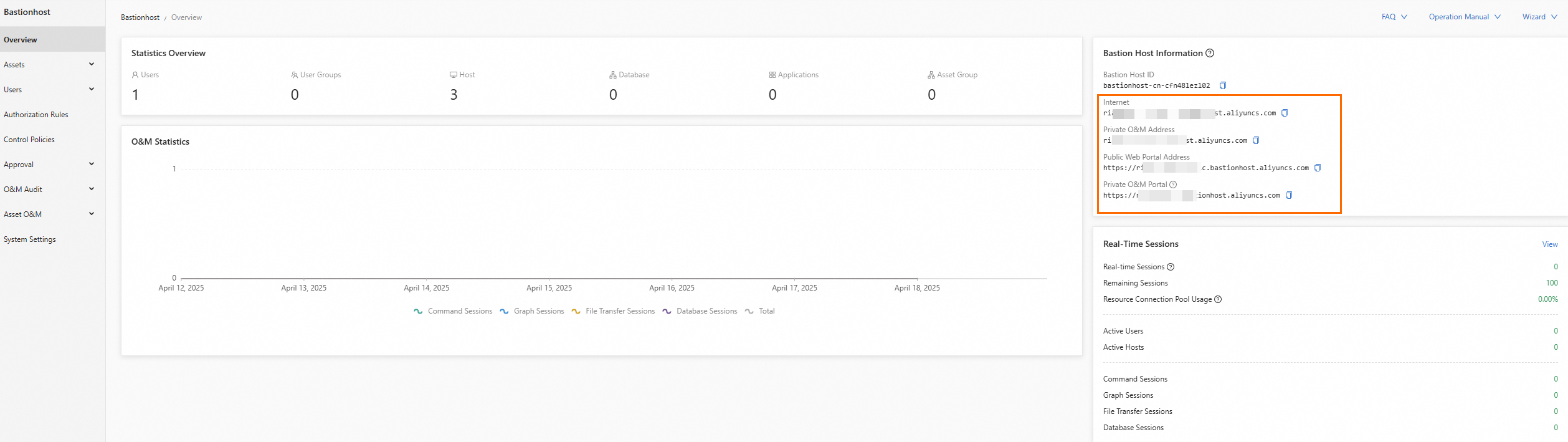The image size is (1568, 442).
Task: Toggle Database Sessions legend color marker
Action: 667,311
